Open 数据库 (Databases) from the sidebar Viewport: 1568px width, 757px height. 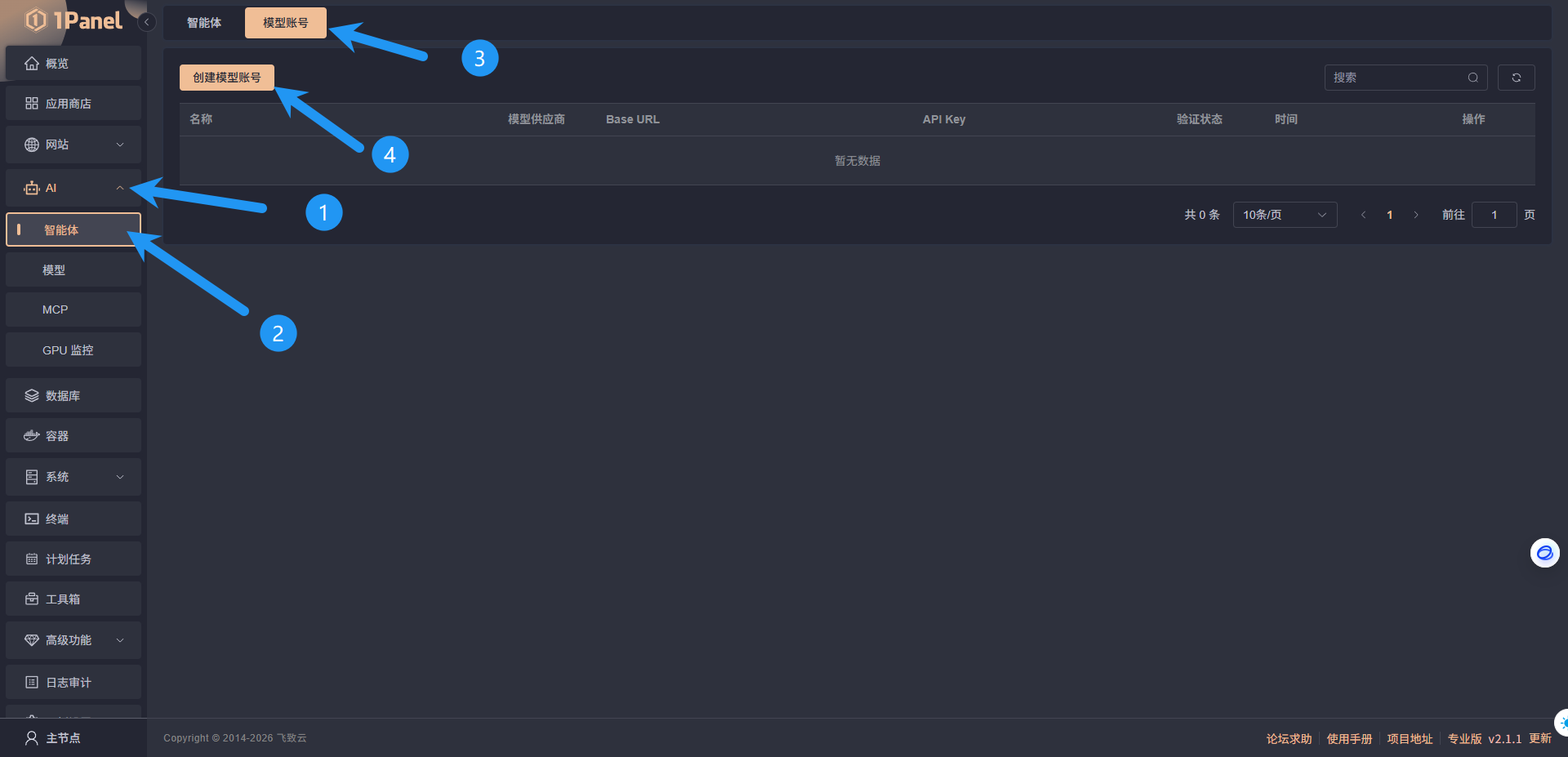pyautogui.click(x=62, y=396)
